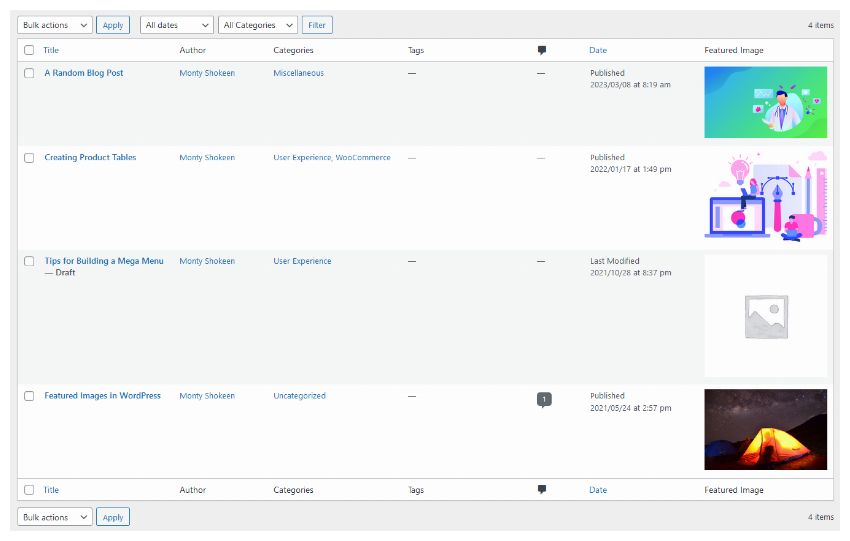Viewport: 850px width, 541px height.
Task: Sort posts by the Date header at the top
Action: coord(598,50)
